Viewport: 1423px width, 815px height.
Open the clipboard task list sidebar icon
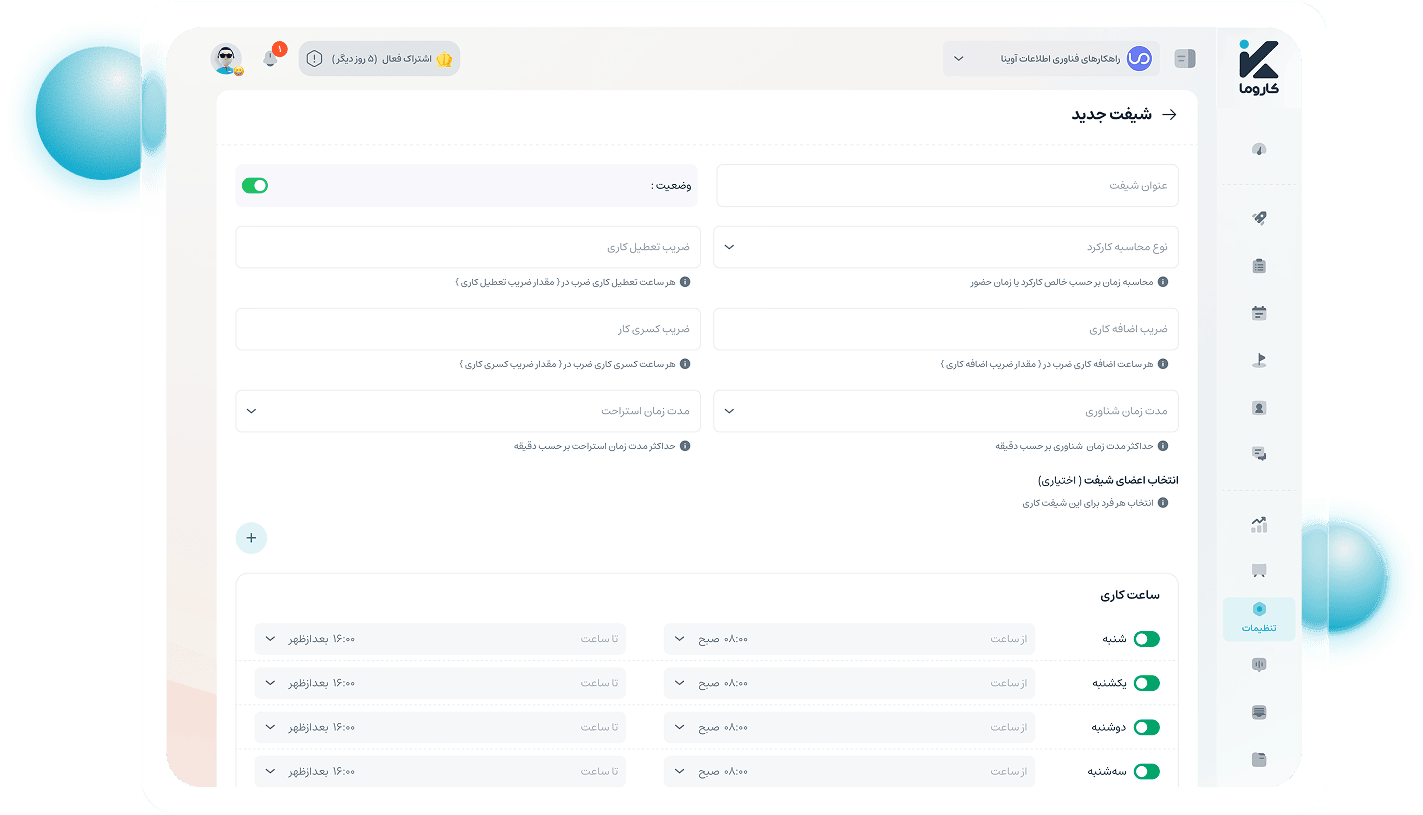click(1259, 266)
